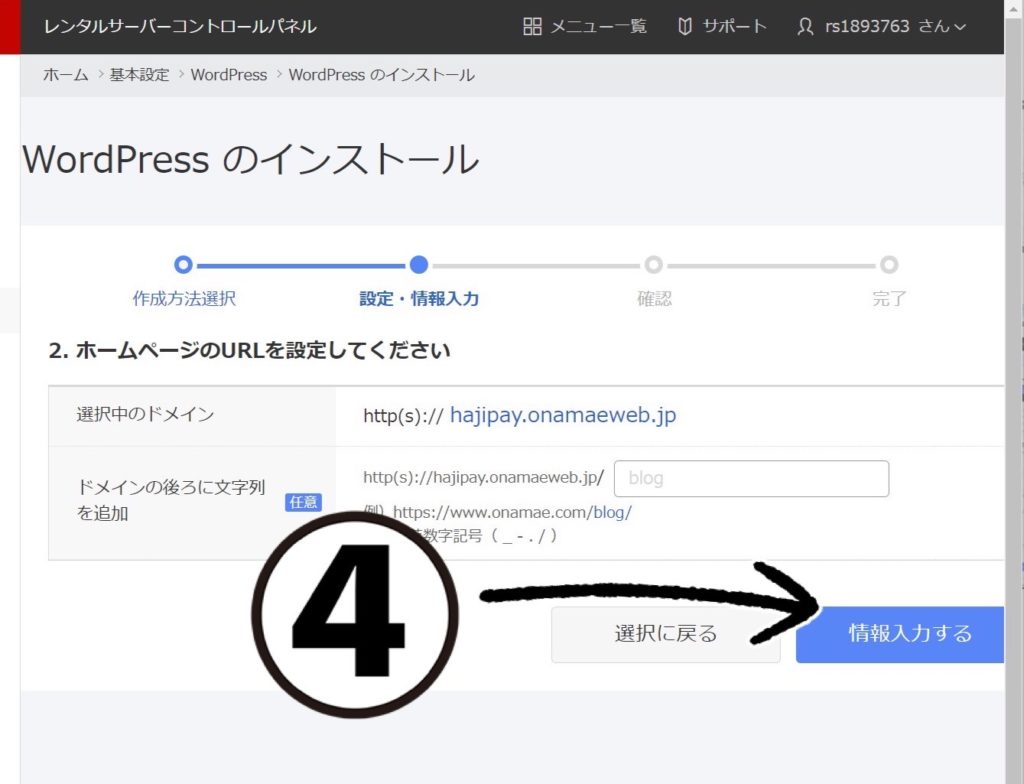Click the 作成方法選択 step circle

[183, 265]
